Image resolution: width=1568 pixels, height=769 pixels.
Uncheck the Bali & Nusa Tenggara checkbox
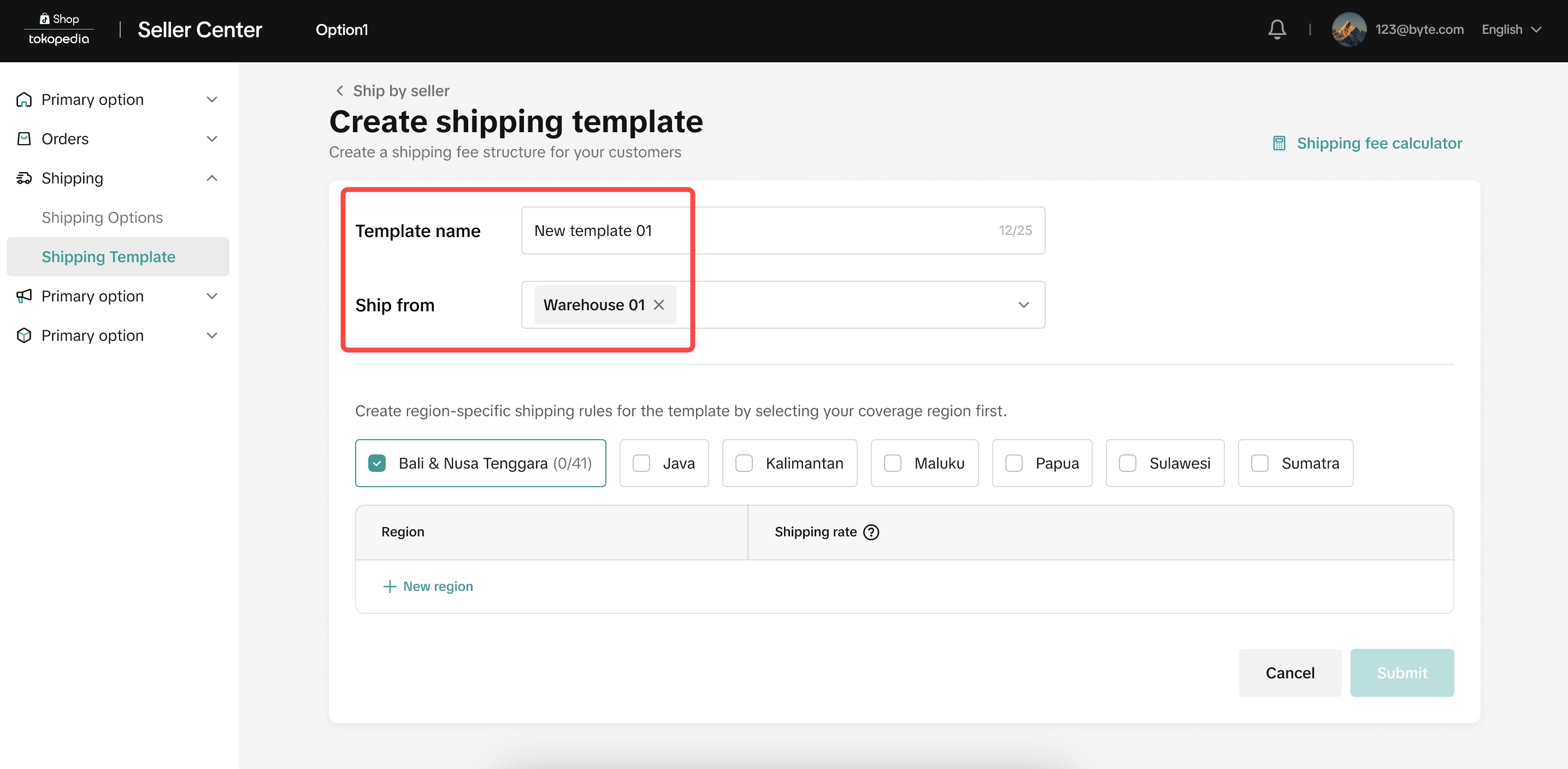[377, 464]
